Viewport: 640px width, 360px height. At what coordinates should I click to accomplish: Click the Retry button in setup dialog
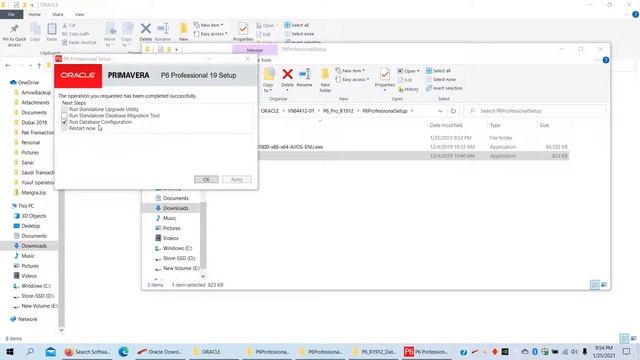coord(237,179)
